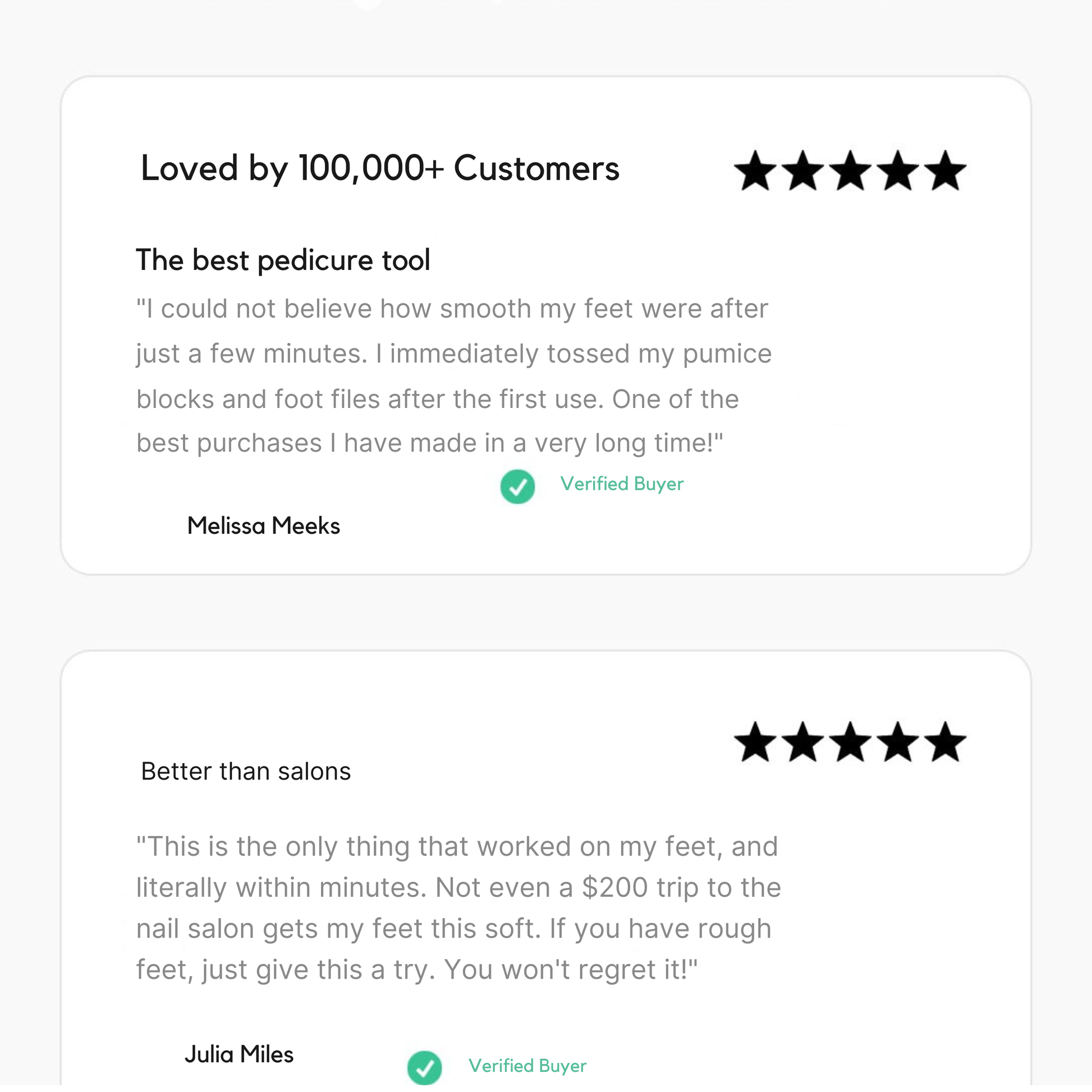Click "Loved by 100,000+ Customers" heading
The width and height of the screenshot is (1092, 1092).
coord(380,168)
